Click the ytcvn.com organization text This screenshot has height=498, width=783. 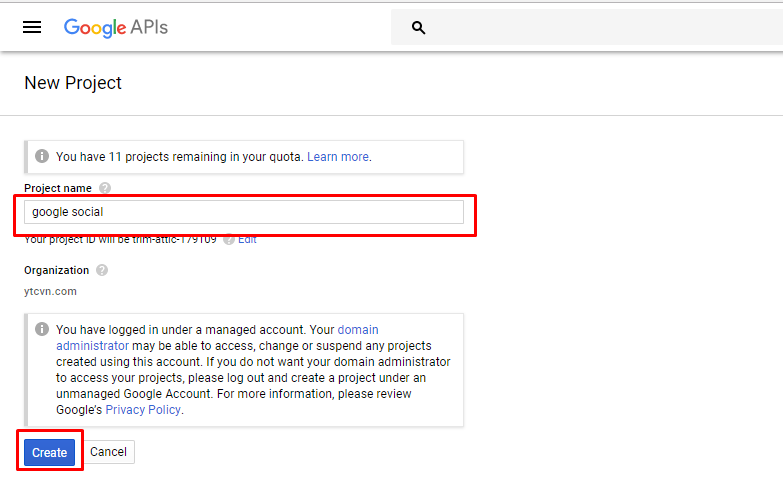coord(50,291)
